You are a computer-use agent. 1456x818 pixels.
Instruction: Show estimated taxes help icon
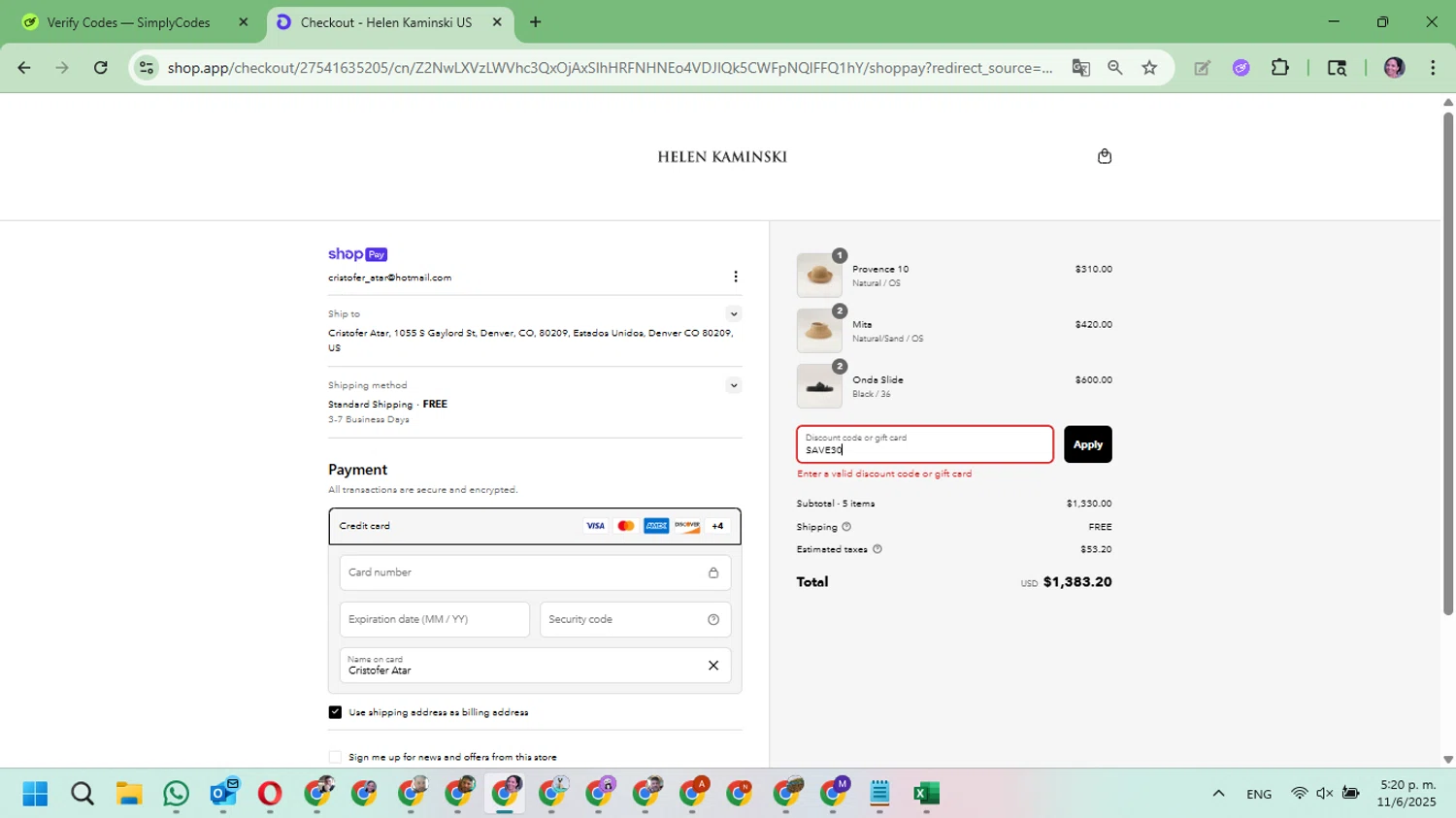[877, 549]
